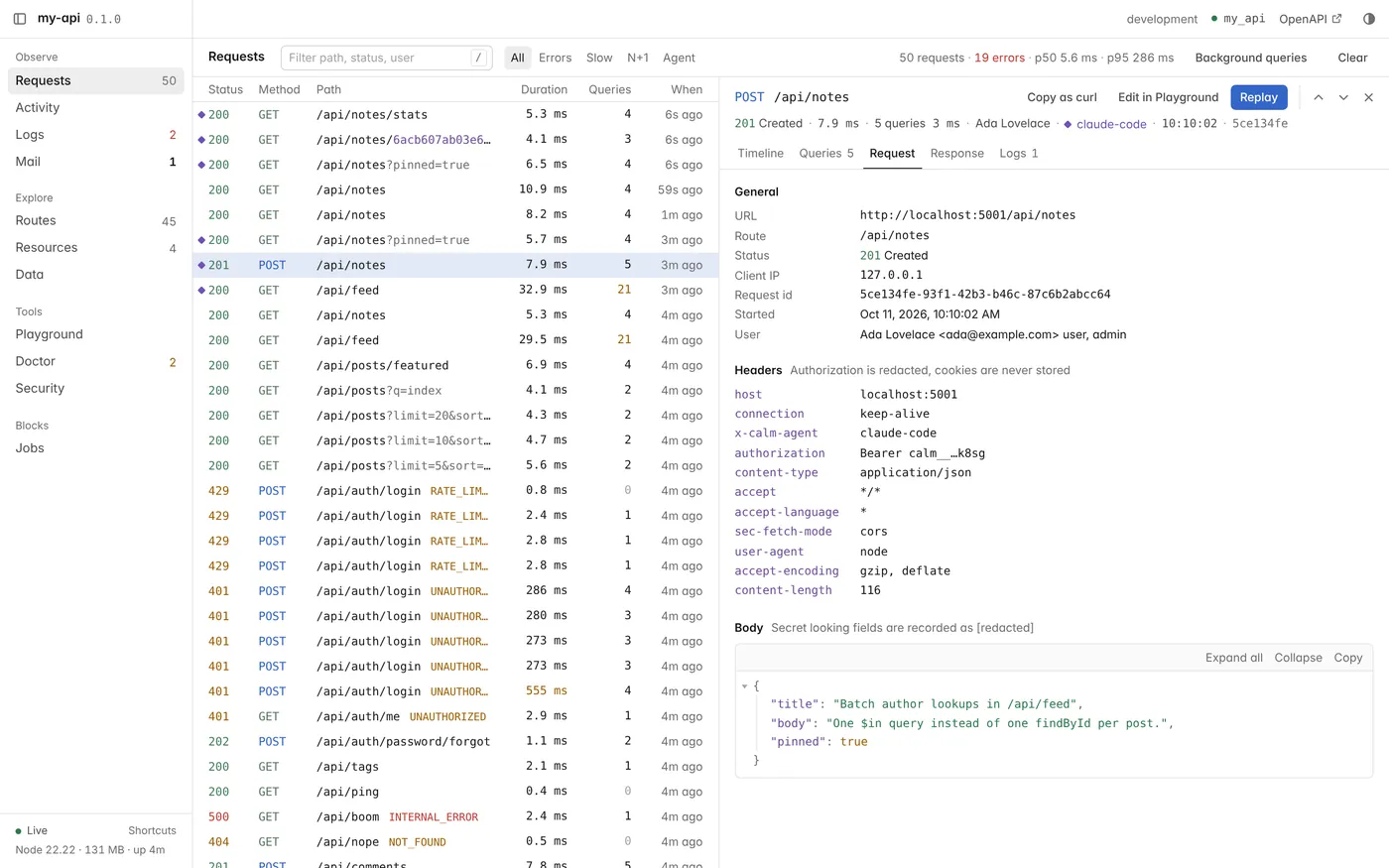Open the Timeline tab
The image size is (1389, 868).
tap(761, 153)
